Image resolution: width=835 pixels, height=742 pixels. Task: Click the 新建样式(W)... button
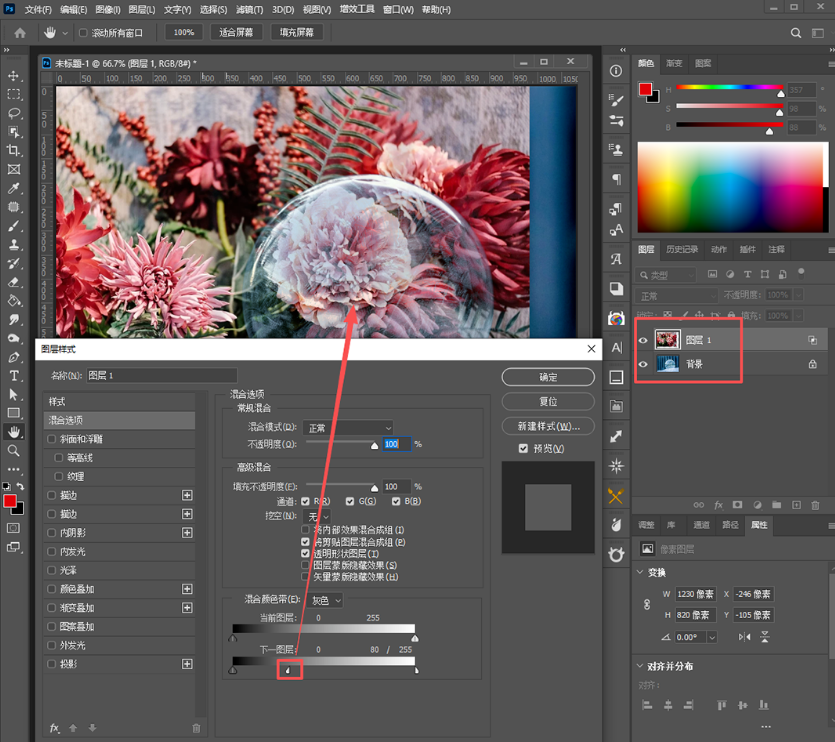click(548, 426)
